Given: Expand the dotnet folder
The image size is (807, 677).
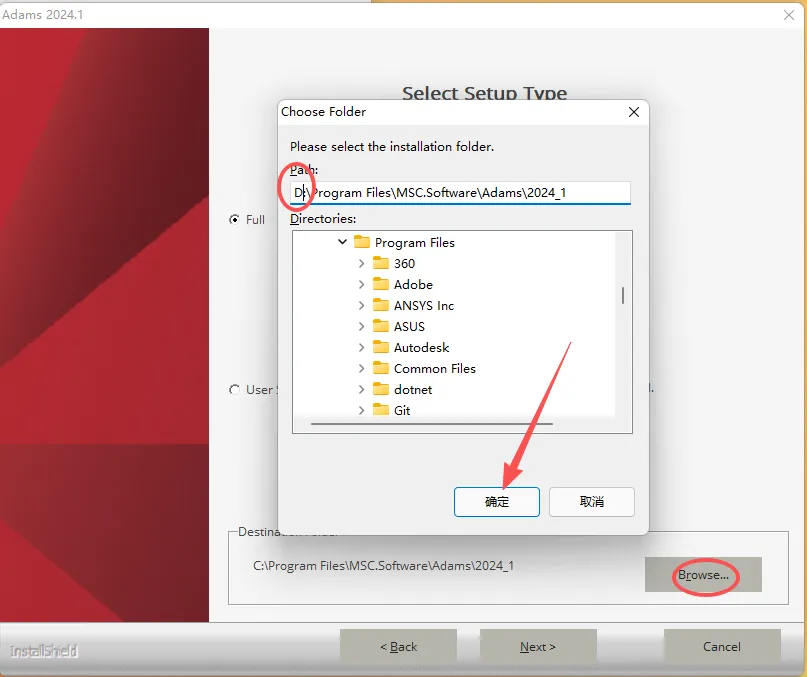Looking at the screenshot, I should (361, 389).
